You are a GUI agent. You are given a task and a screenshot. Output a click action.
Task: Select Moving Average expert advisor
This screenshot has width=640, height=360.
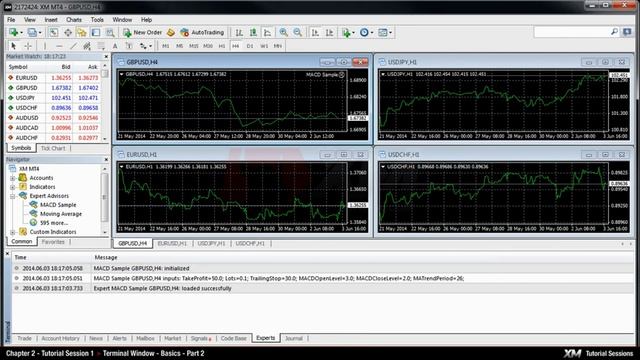point(61,214)
